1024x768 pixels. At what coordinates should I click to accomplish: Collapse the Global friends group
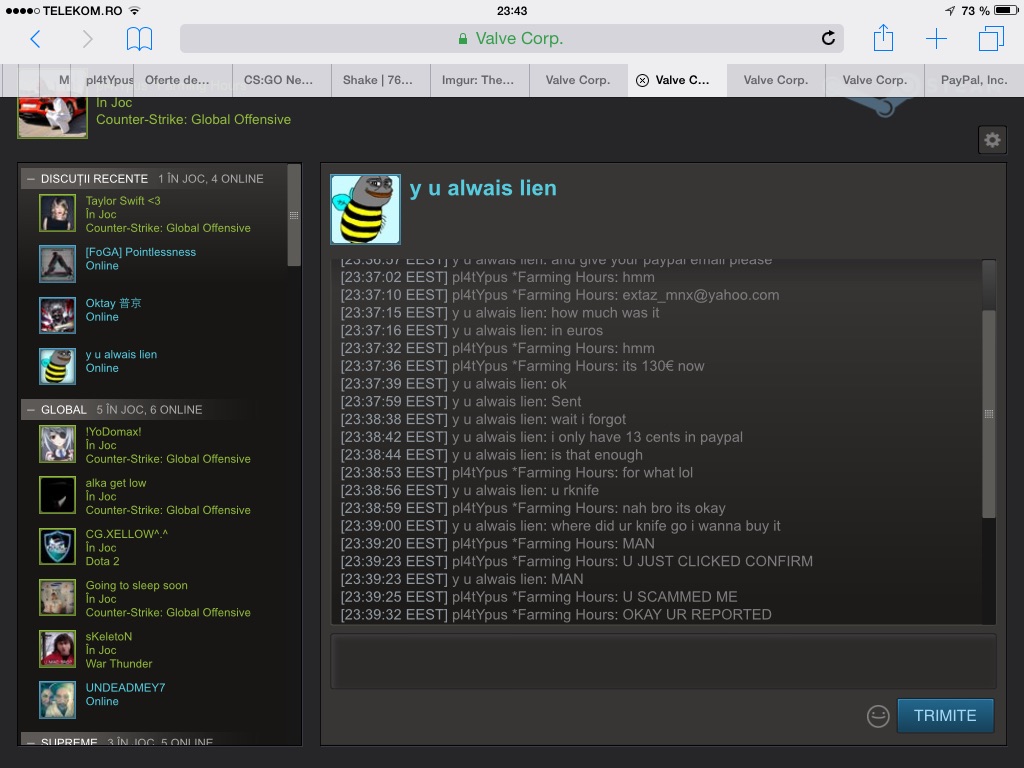[x=31, y=410]
